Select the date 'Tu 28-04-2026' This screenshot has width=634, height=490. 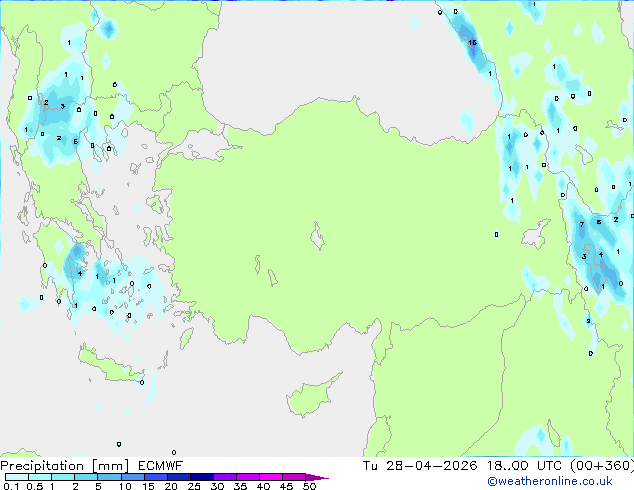coord(420,466)
